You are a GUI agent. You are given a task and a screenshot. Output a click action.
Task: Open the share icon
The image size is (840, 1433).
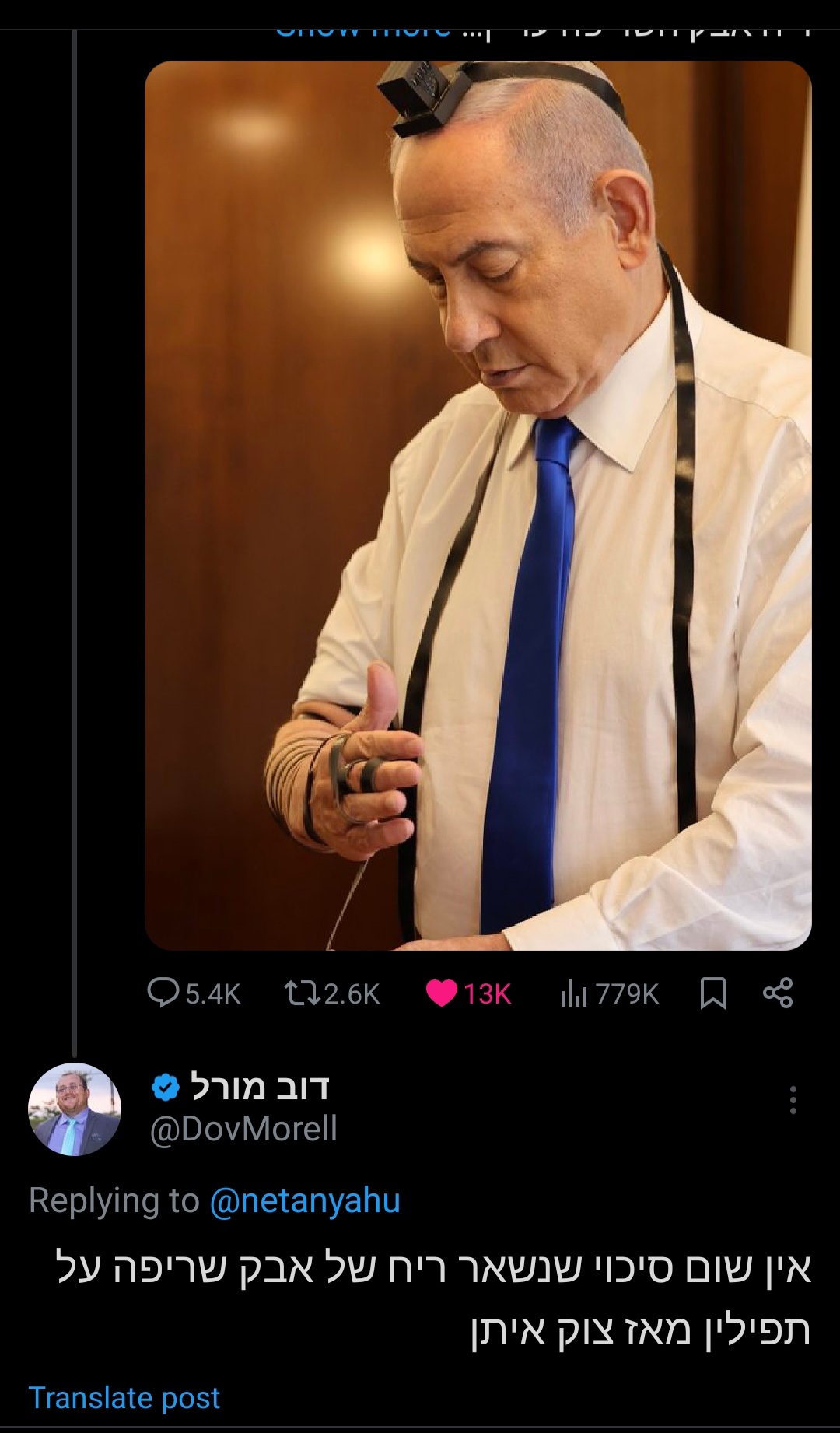pos(778,993)
